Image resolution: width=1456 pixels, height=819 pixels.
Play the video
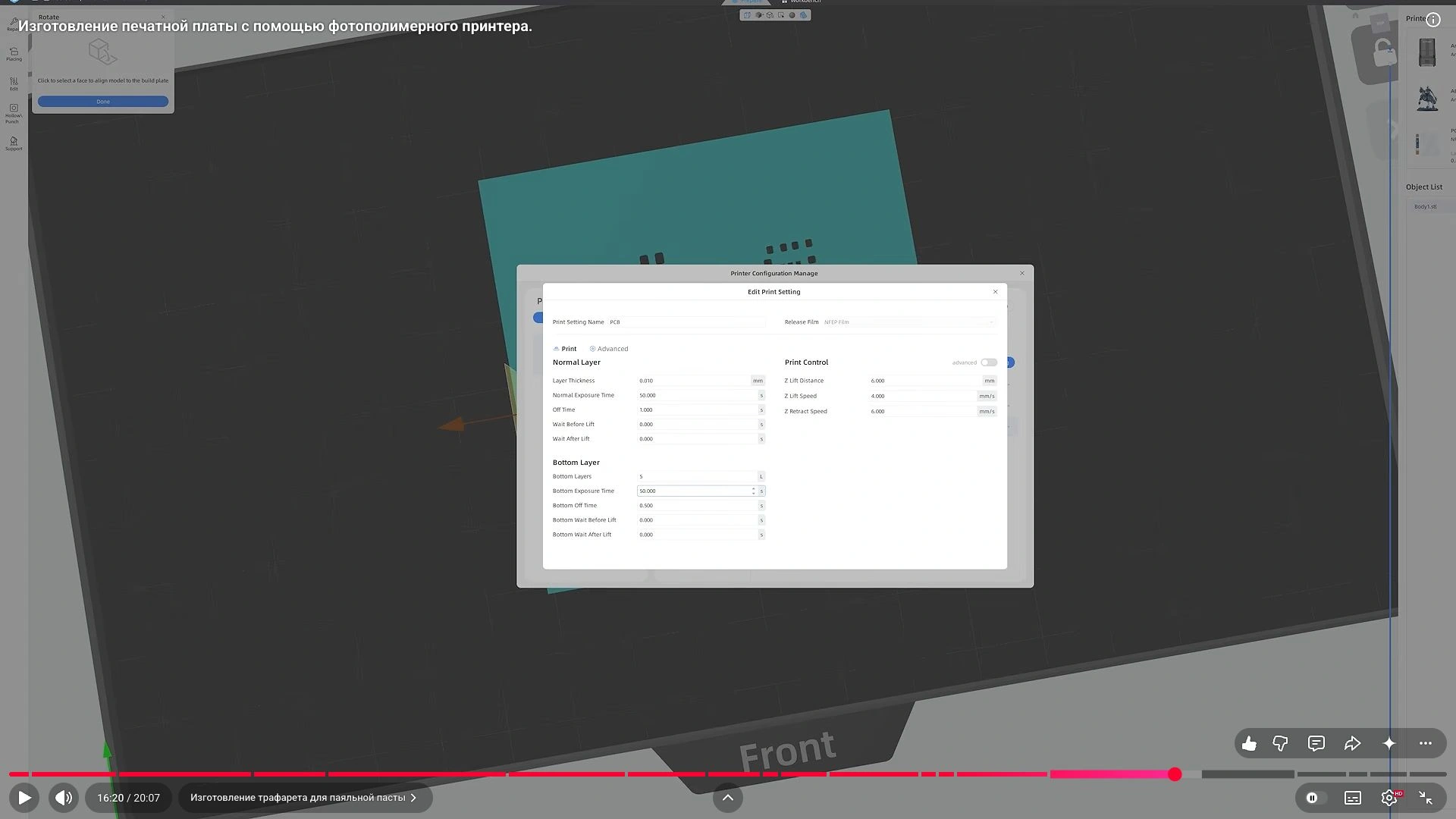coord(24,798)
